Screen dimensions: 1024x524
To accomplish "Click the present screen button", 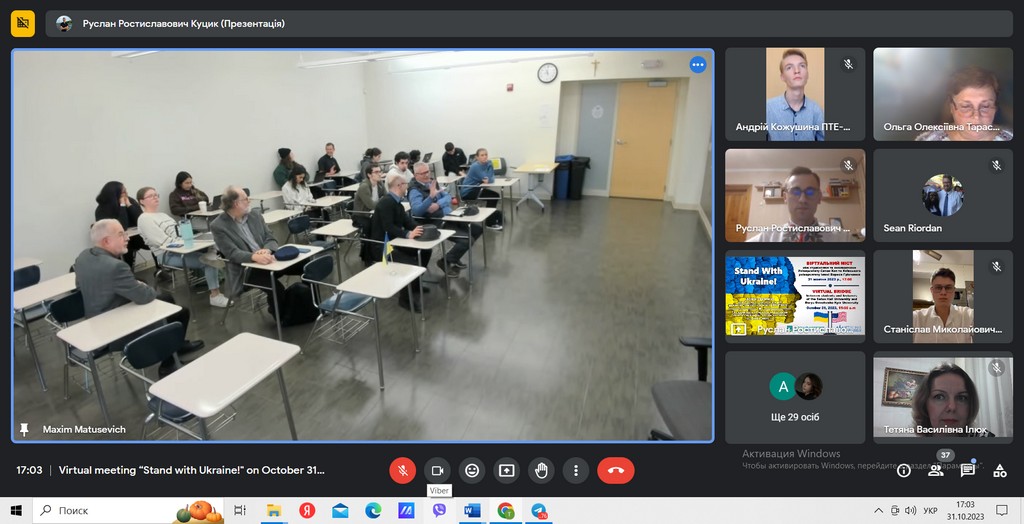I will pyautogui.click(x=507, y=470).
